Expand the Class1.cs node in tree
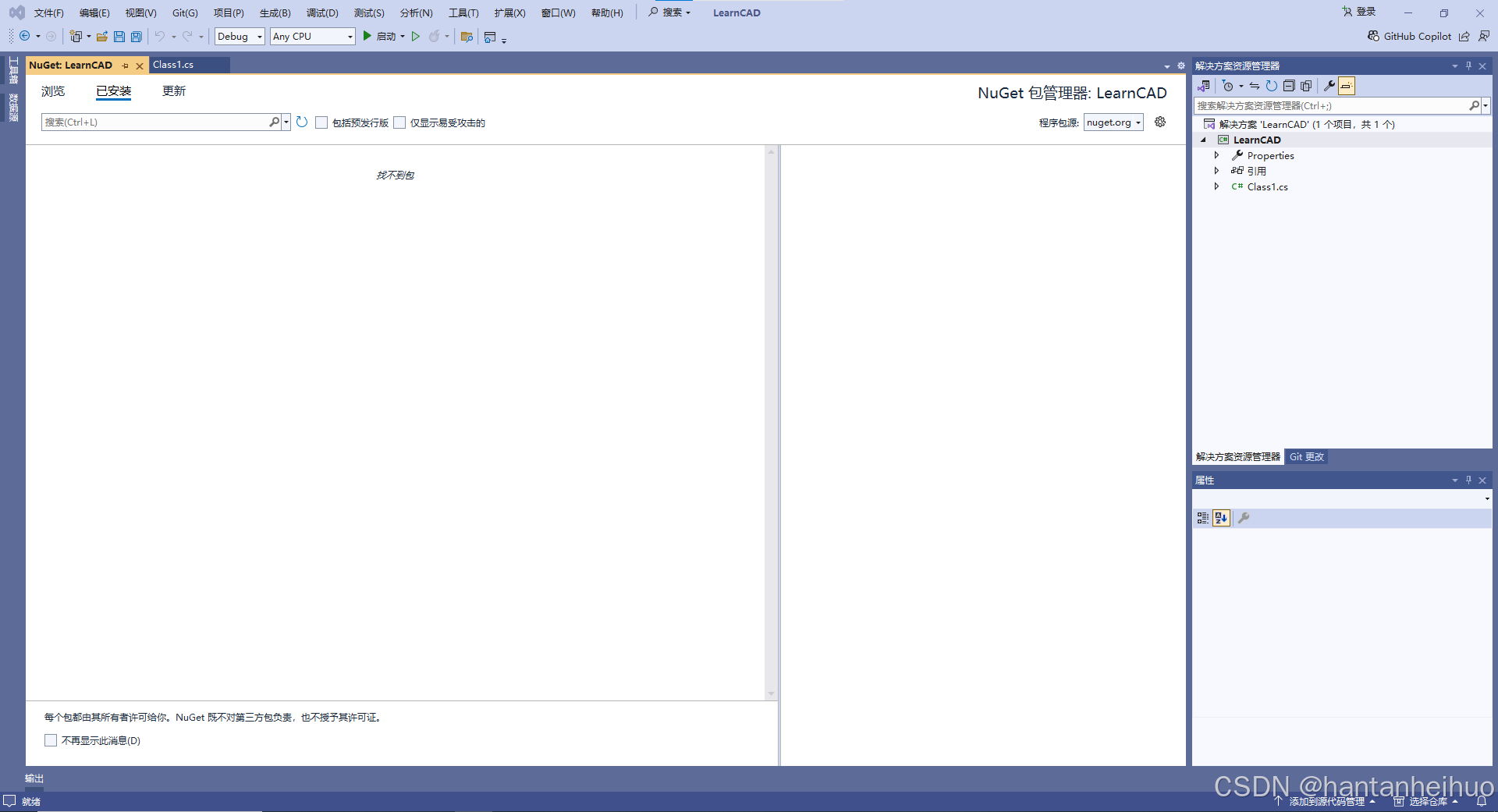The width and height of the screenshot is (1498, 812). pyautogui.click(x=1216, y=186)
